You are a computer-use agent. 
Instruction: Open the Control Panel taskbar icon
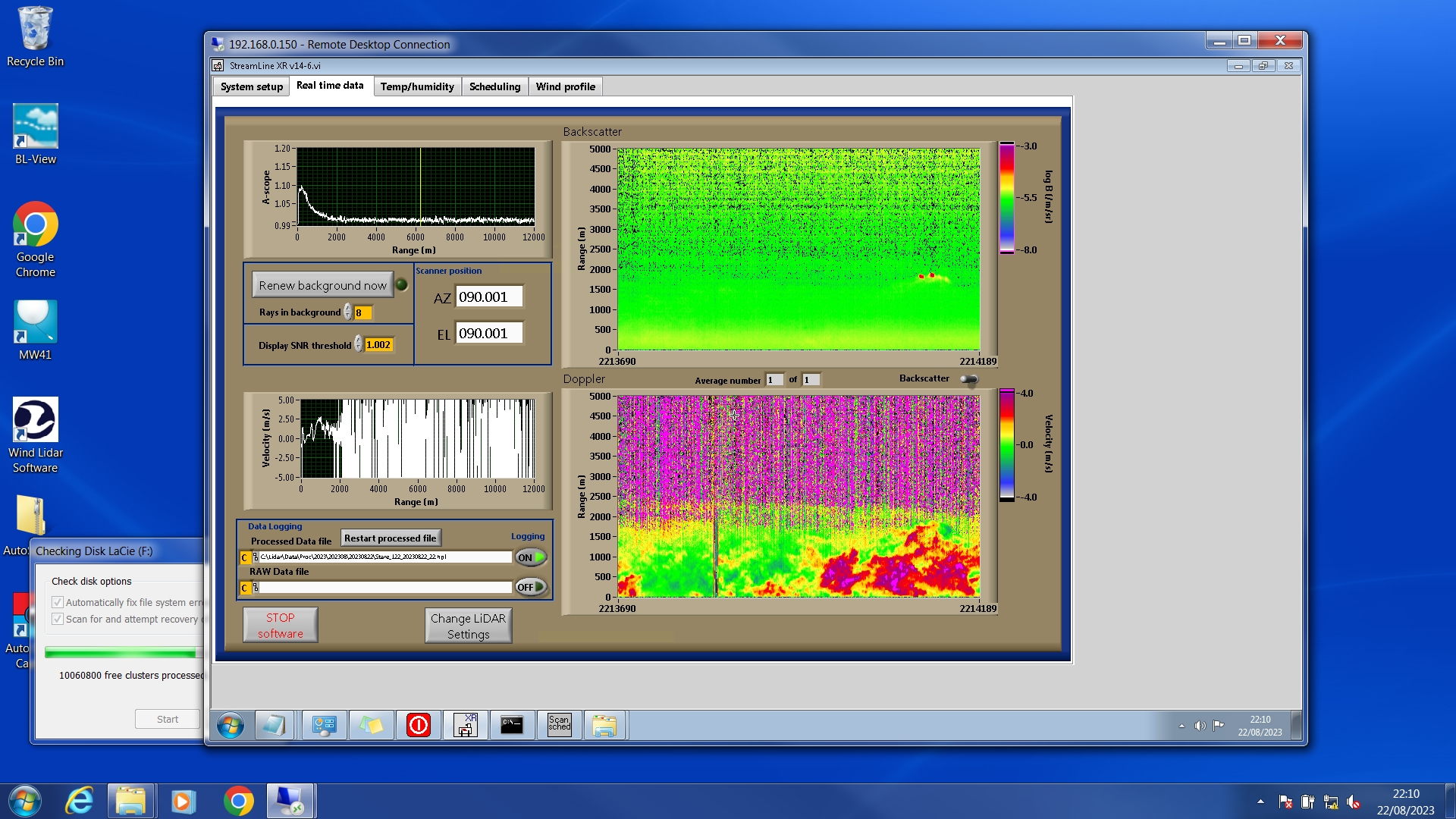tap(324, 726)
